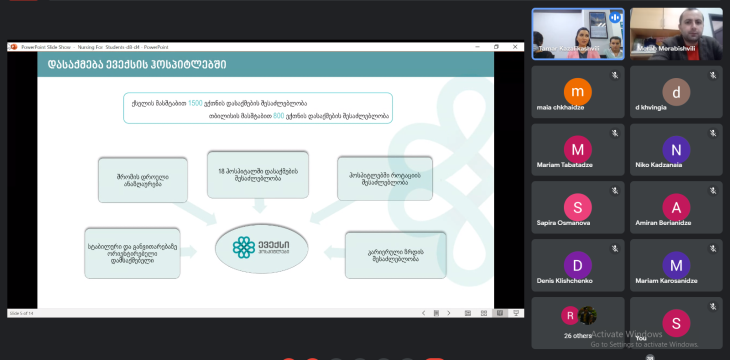Click the 'Denis Klishchenko' name label

pos(564,281)
